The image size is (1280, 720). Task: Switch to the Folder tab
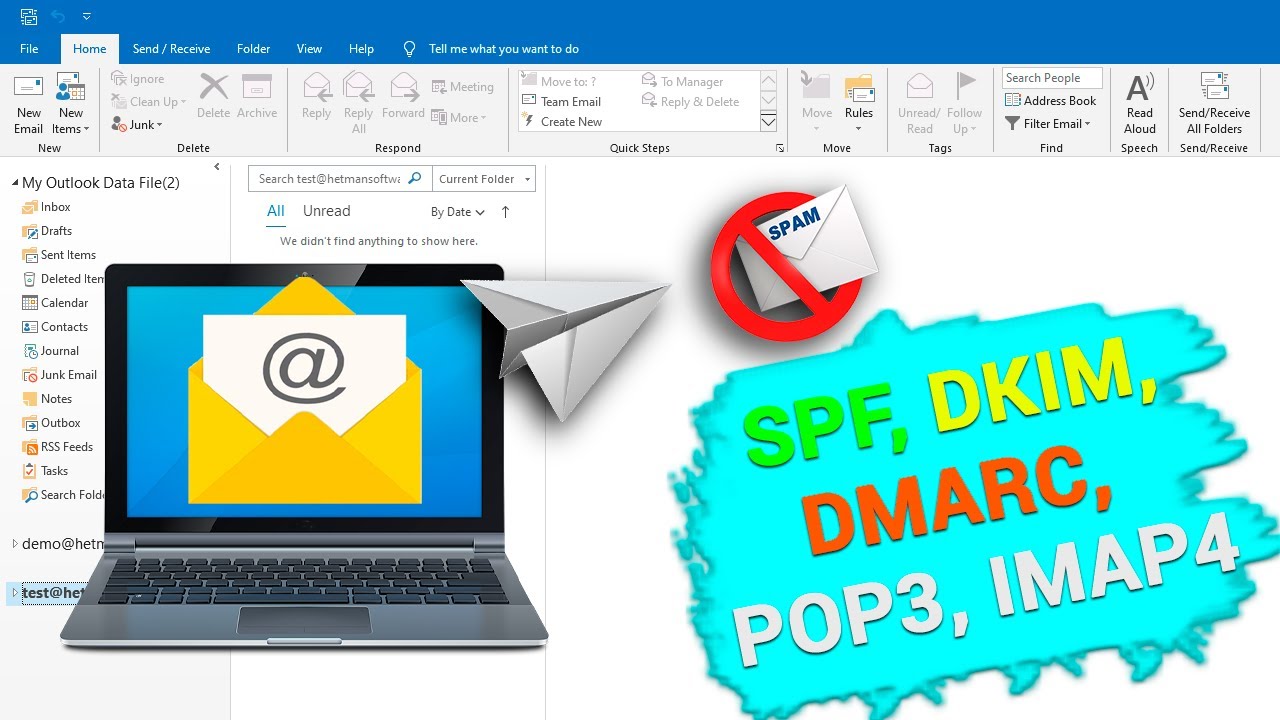(253, 49)
